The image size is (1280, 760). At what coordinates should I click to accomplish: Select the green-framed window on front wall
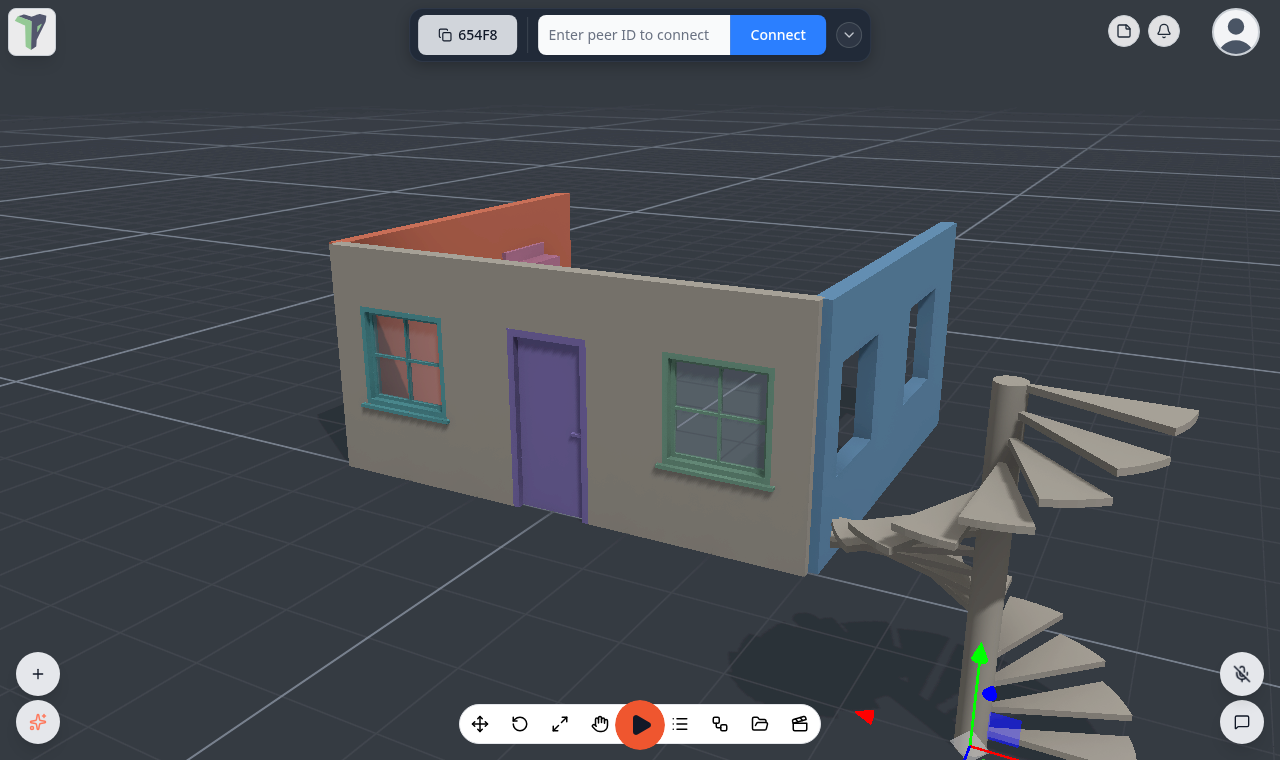tap(718, 423)
